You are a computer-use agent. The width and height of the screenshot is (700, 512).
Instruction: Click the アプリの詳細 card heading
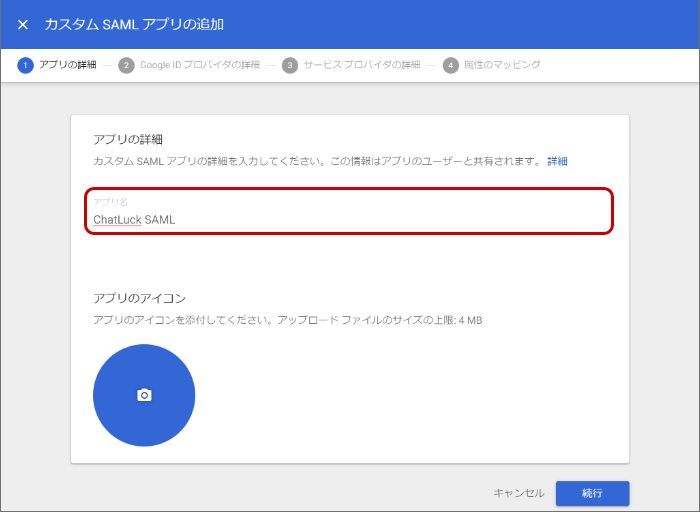pos(127,139)
